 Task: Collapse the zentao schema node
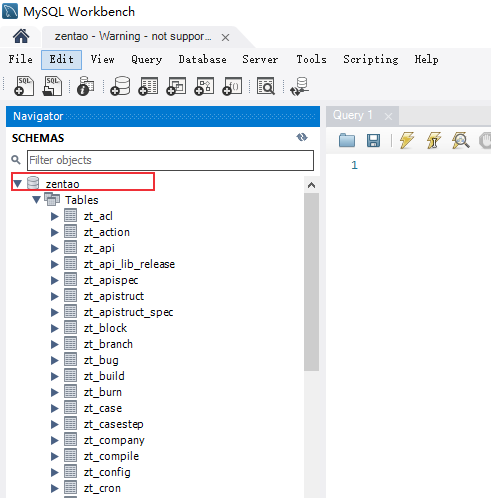(x=18, y=183)
